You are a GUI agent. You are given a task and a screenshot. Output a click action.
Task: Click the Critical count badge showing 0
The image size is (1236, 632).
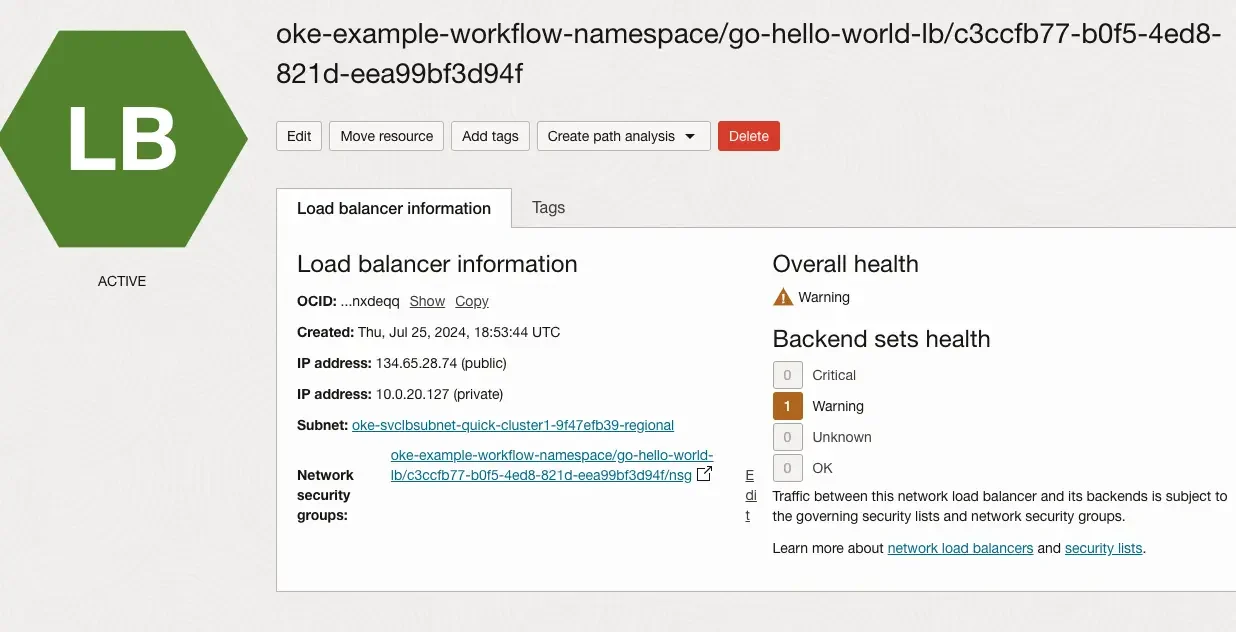788,375
